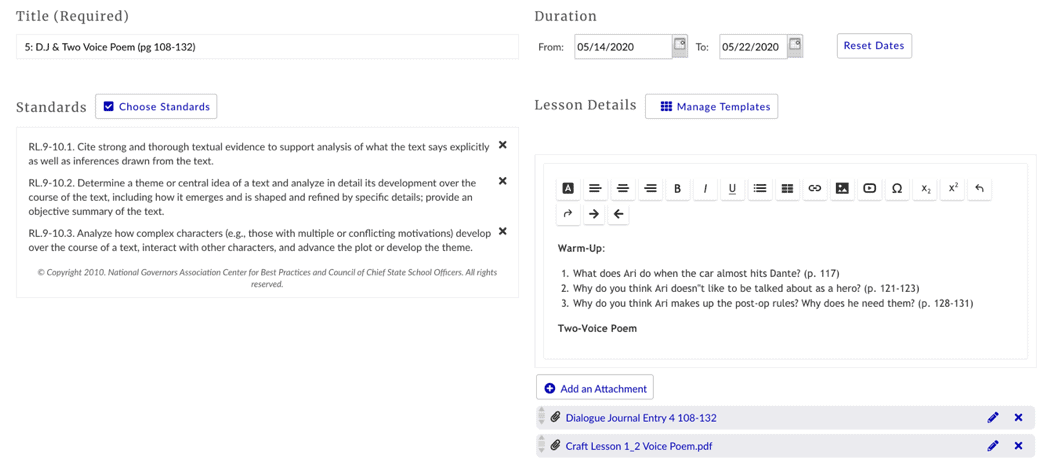This screenshot has width=1059, height=465.
Task: Insert a bulleted list
Action: point(760,188)
